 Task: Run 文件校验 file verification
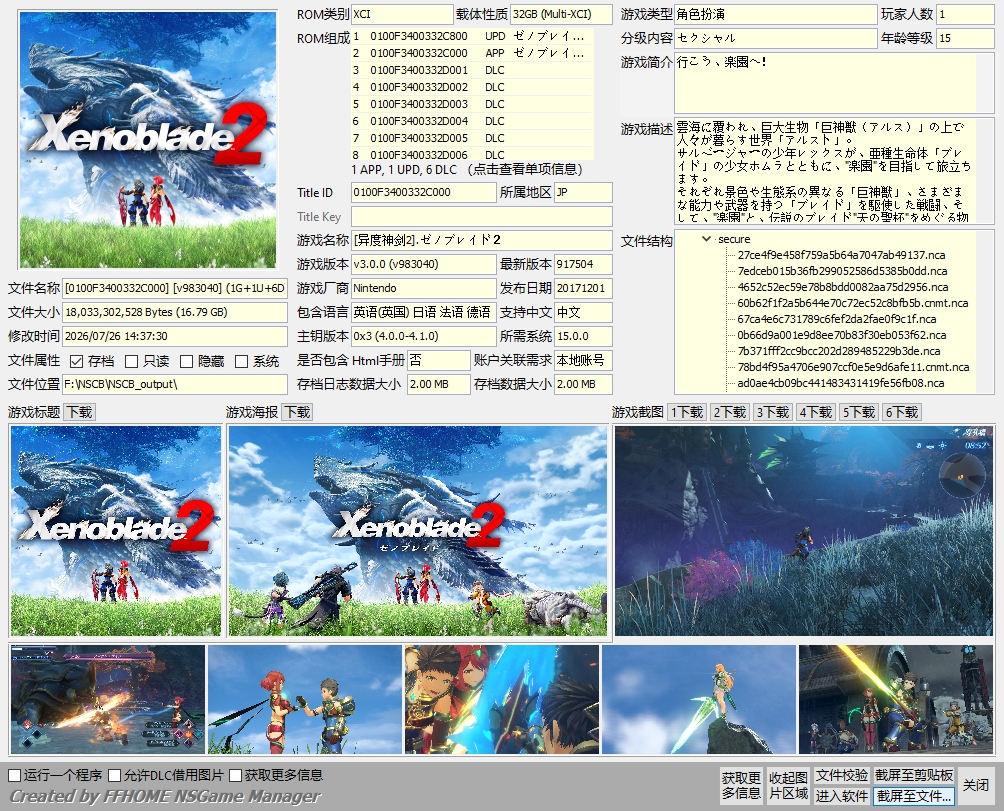pos(841,775)
